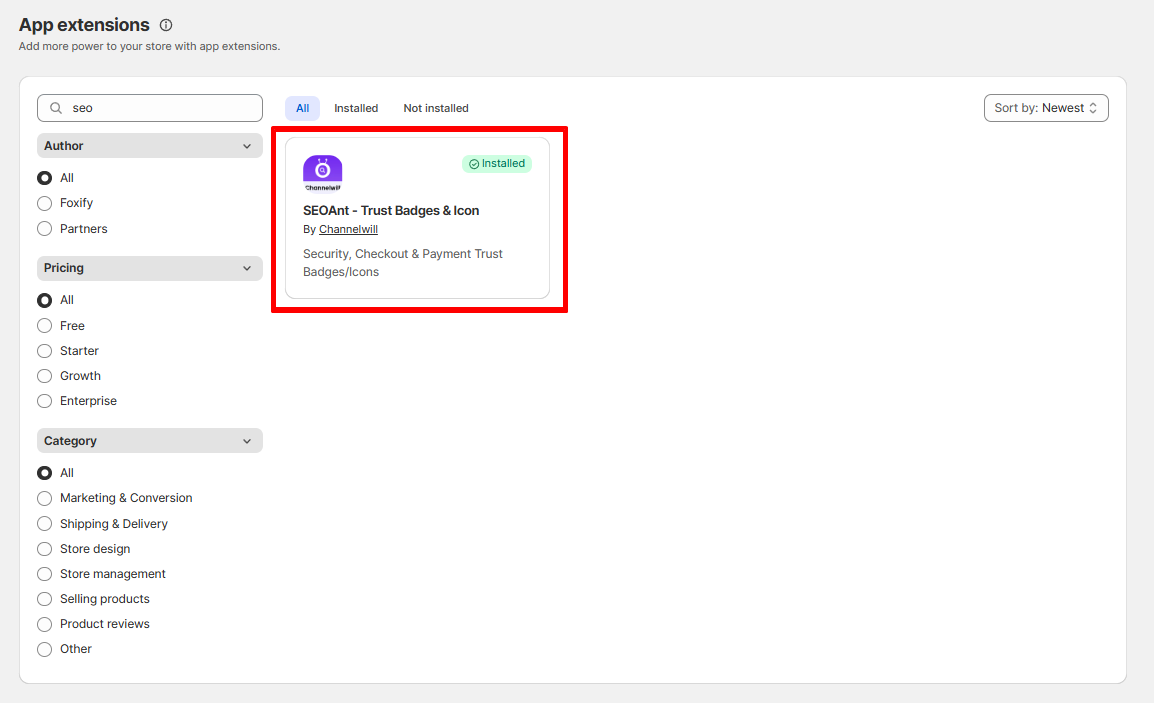Filter by Shipping & Delivery category
The width and height of the screenshot is (1154, 703).
tap(45, 523)
